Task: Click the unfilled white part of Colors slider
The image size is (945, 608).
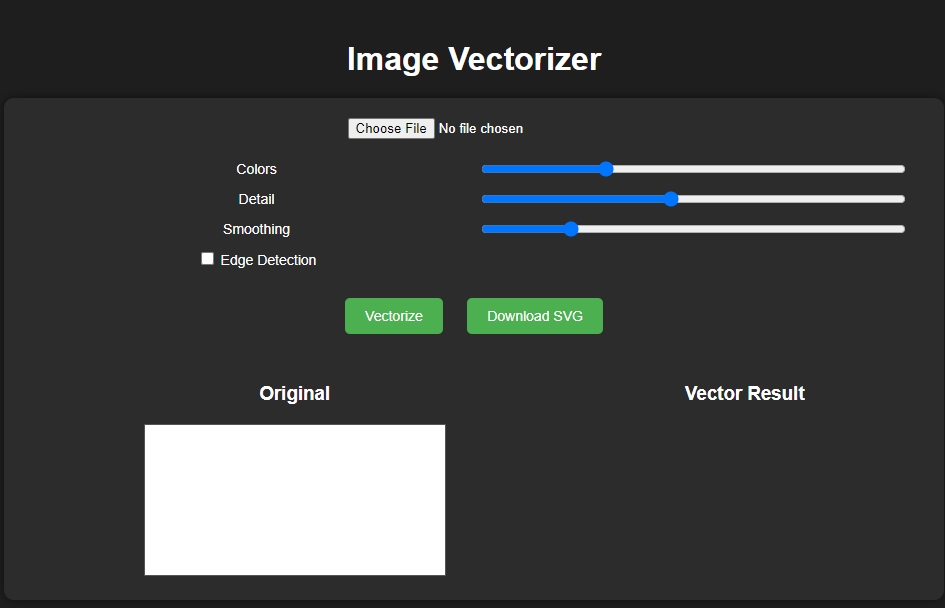Action: click(x=760, y=169)
